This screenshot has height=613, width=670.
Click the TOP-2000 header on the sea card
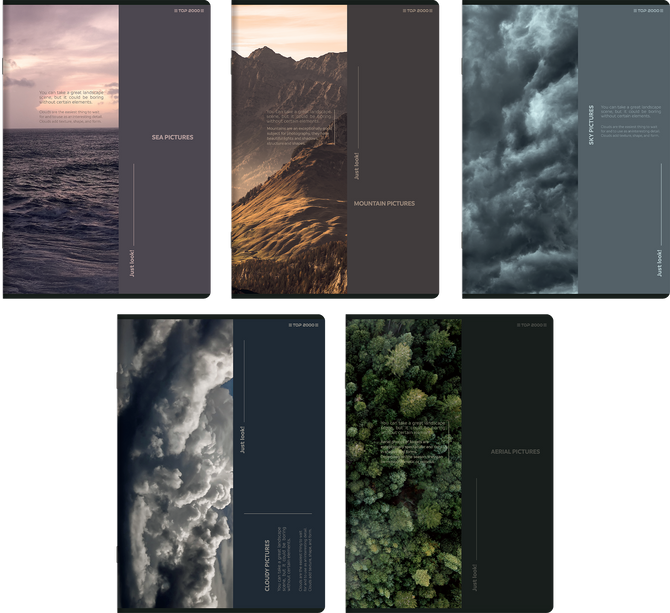[x=190, y=11]
